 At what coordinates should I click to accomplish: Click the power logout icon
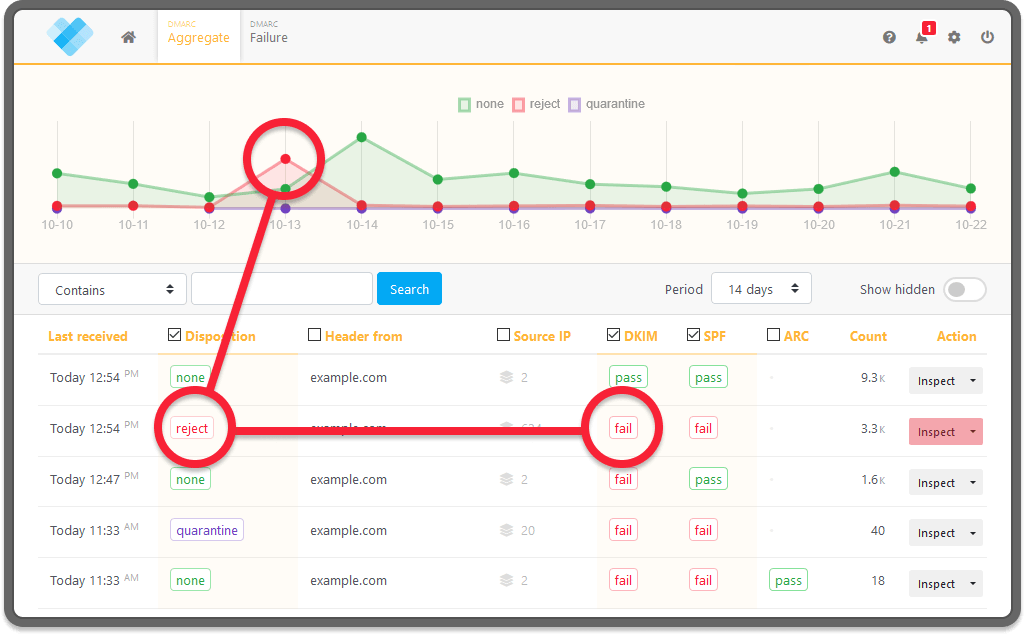987,37
